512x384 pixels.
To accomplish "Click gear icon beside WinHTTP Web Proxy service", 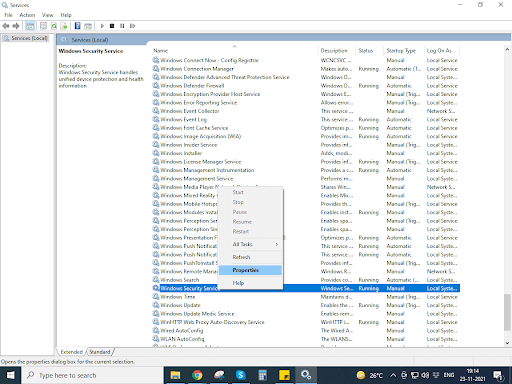I will pyautogui.click(x=156, y=322).
